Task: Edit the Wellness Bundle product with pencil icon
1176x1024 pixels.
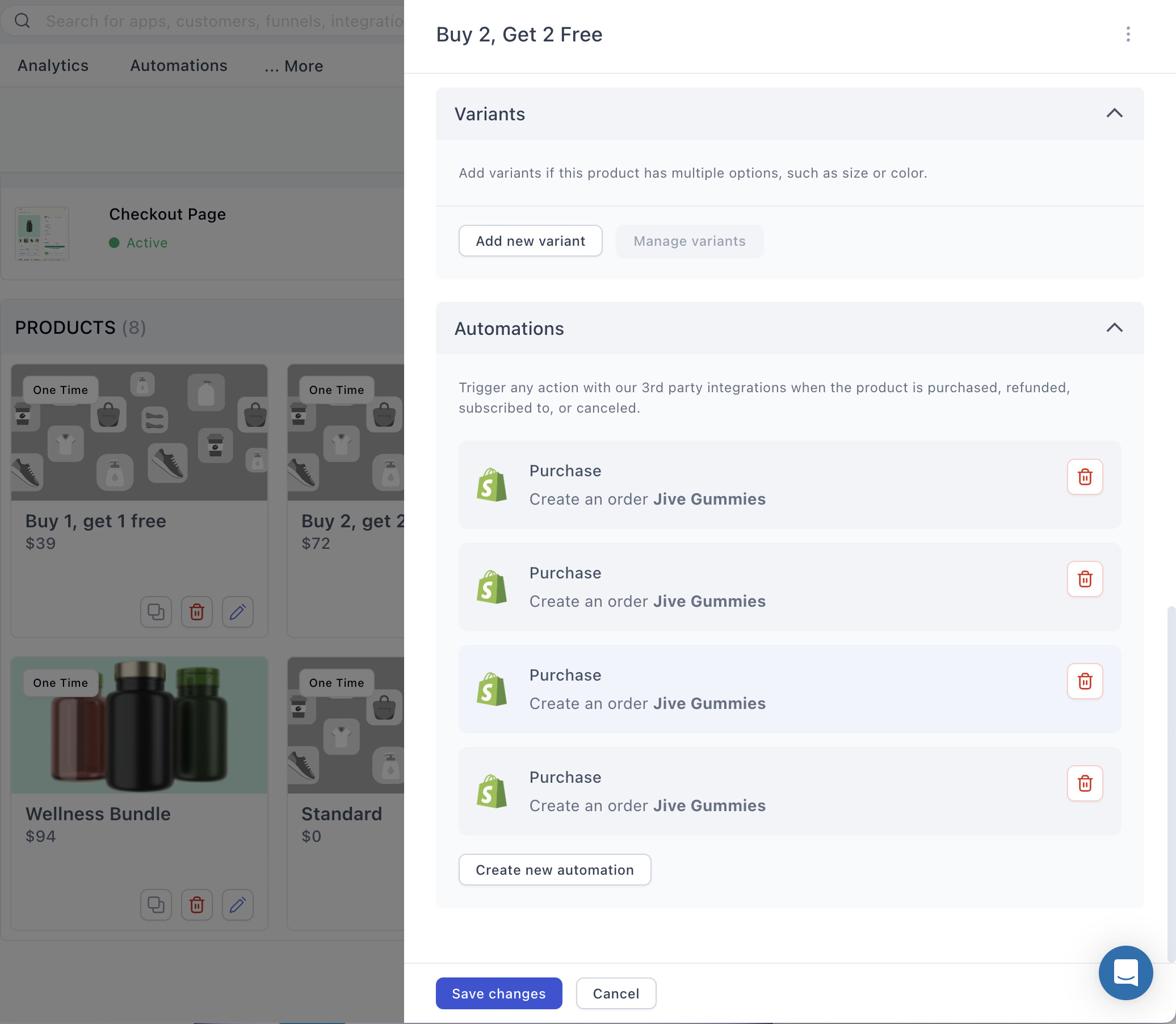Action: 238,905
